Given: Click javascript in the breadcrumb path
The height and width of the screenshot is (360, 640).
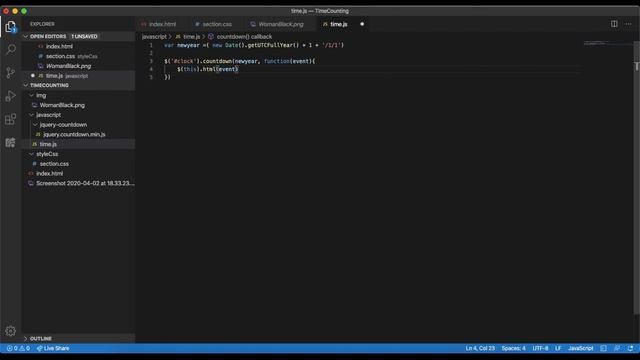Looking at the screenshot, I should (x=154, y=36).
